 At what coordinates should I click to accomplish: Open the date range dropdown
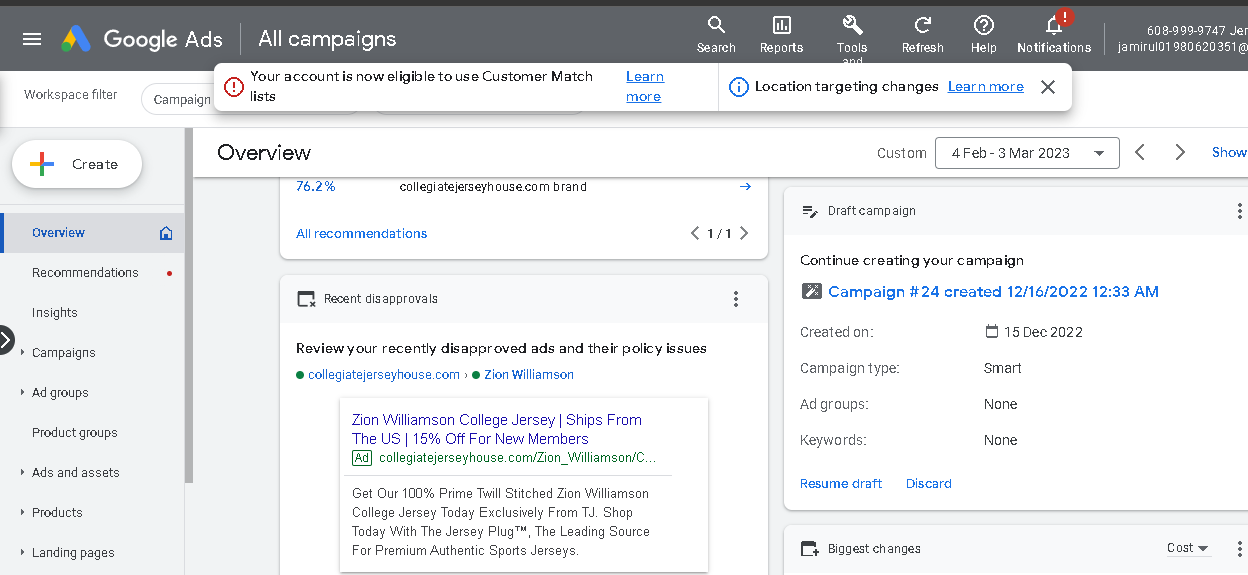point(1027,153)
